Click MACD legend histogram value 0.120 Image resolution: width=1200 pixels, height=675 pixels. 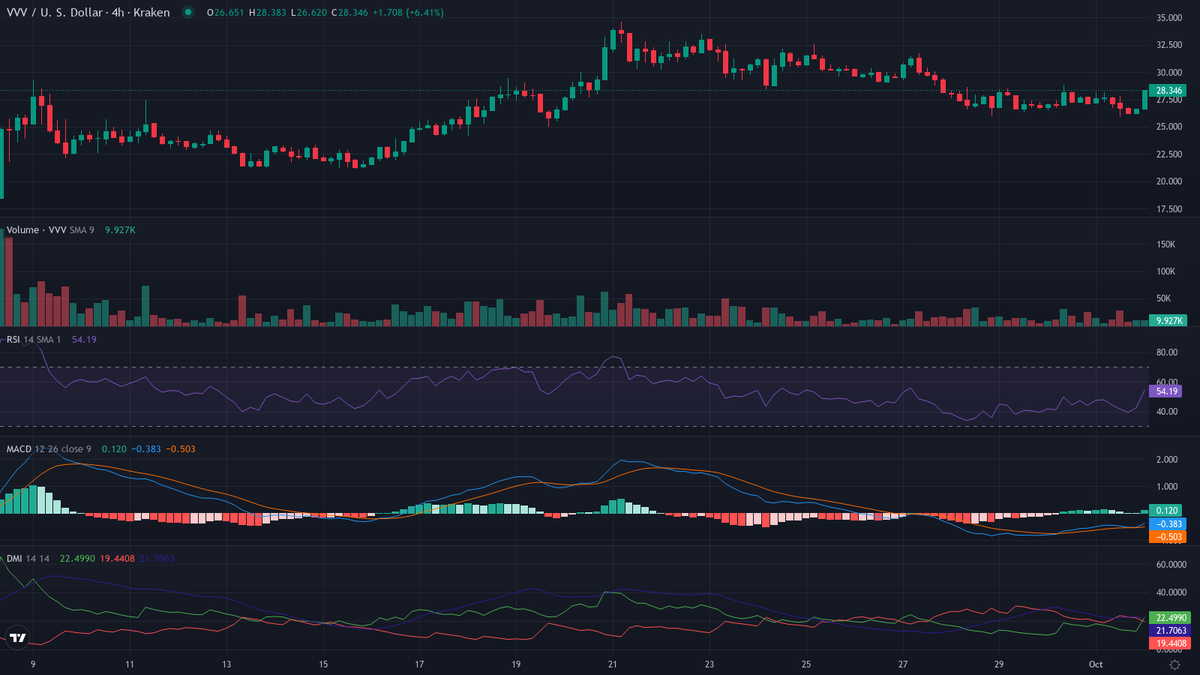[113, 449]
